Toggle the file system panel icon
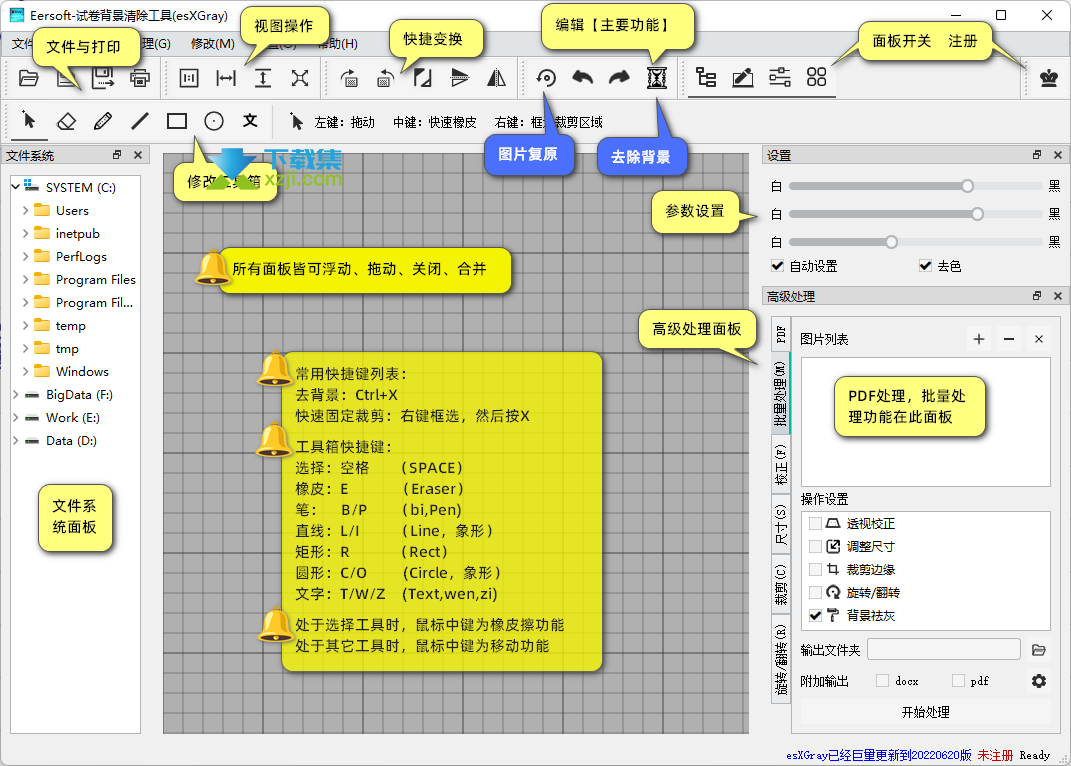This screenshot has width=1071, height=766. [x=706, y=78]
